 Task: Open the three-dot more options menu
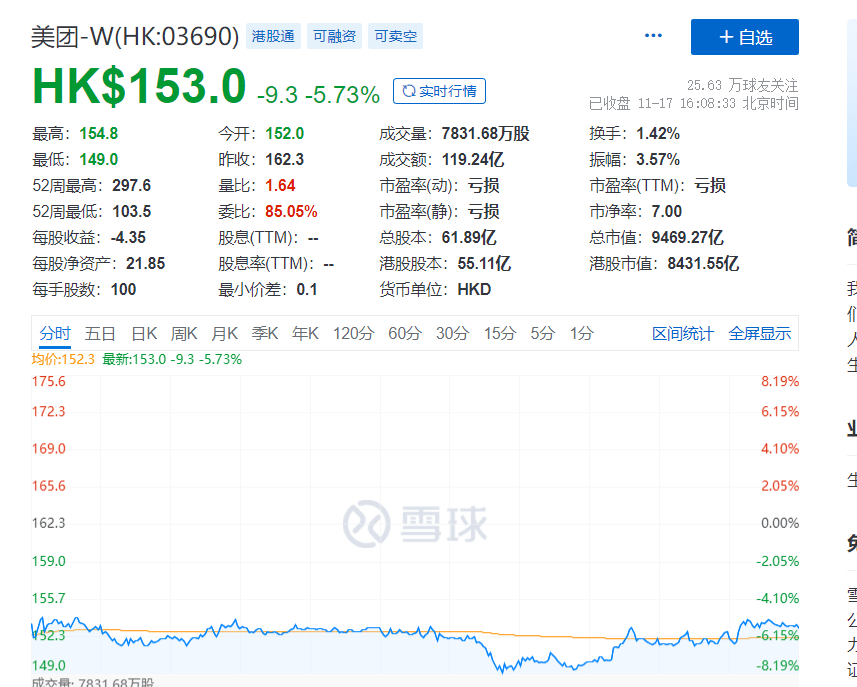pyautogui.click(x=653, y=36)
